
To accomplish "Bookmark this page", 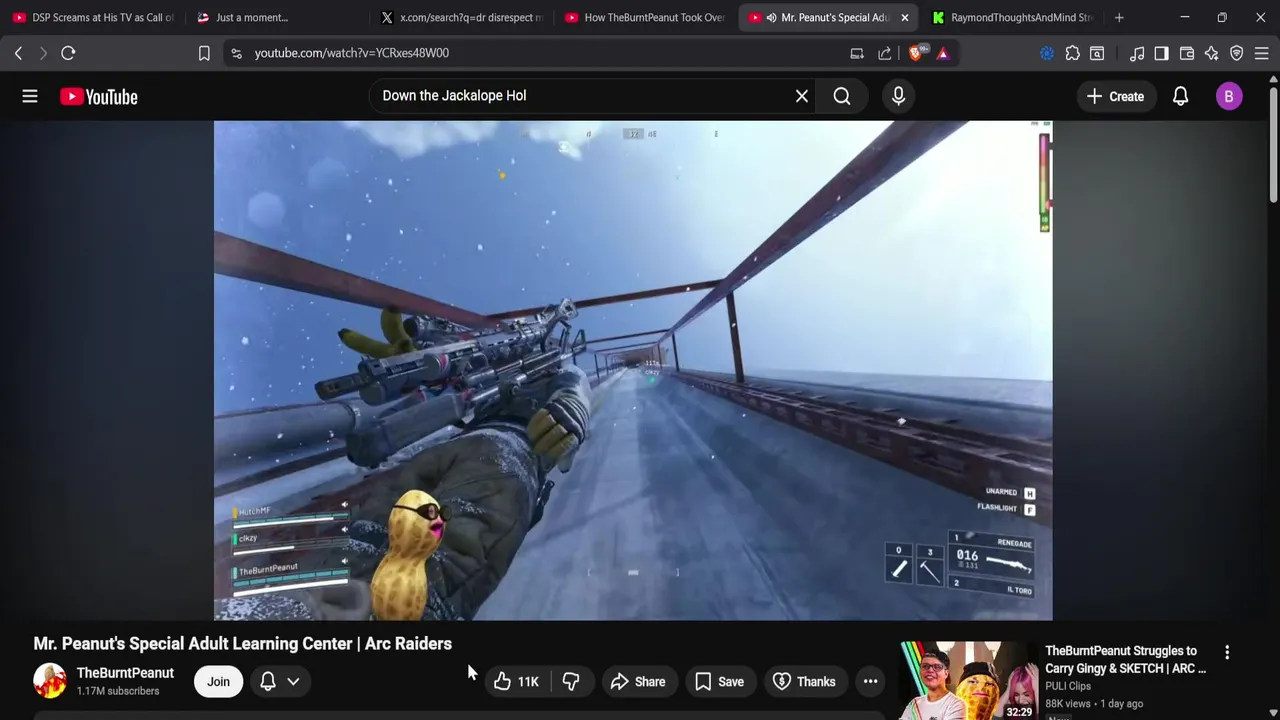I will (x=204, y=53).
